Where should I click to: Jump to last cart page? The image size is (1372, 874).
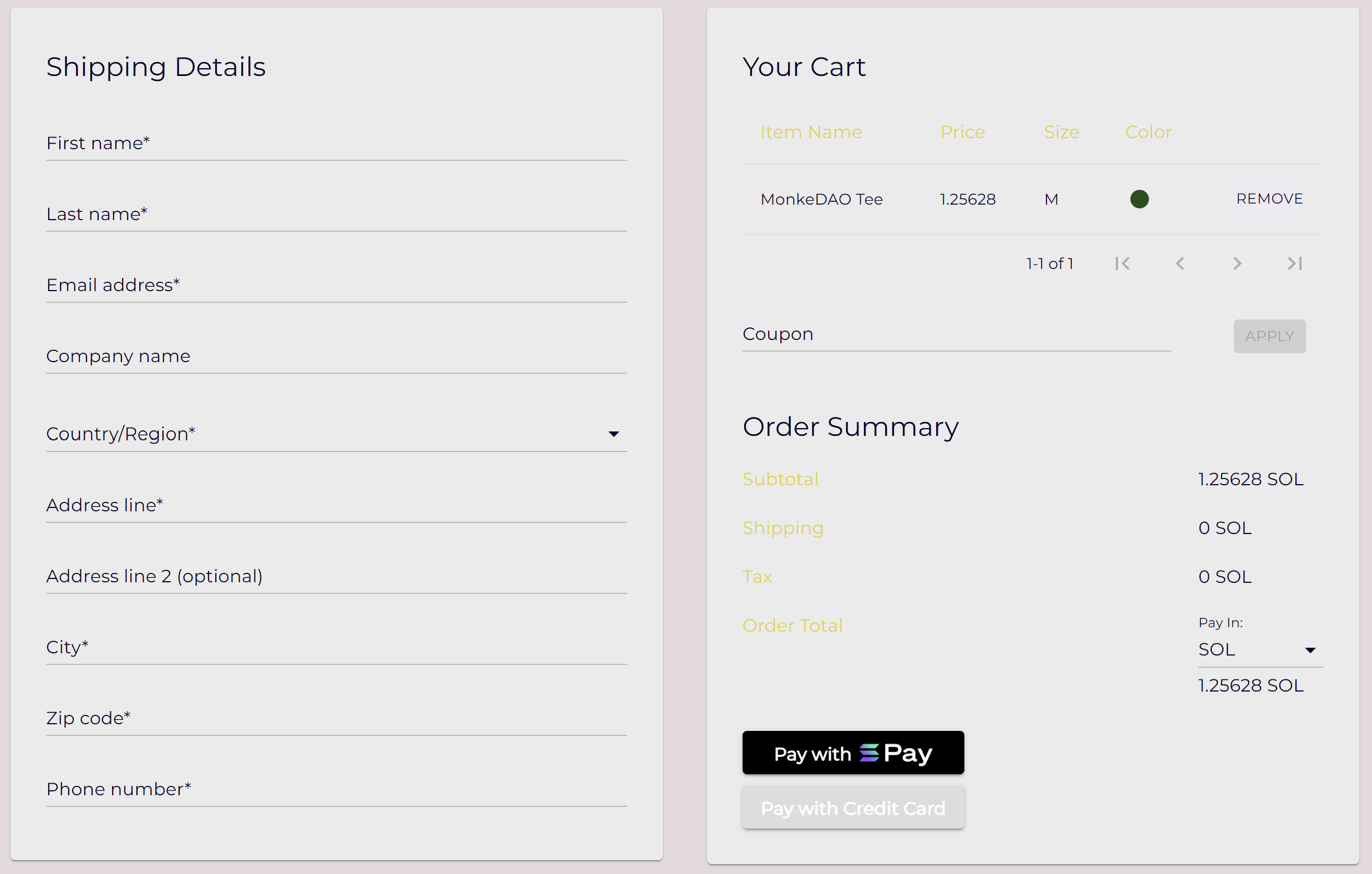[1294, 263]
